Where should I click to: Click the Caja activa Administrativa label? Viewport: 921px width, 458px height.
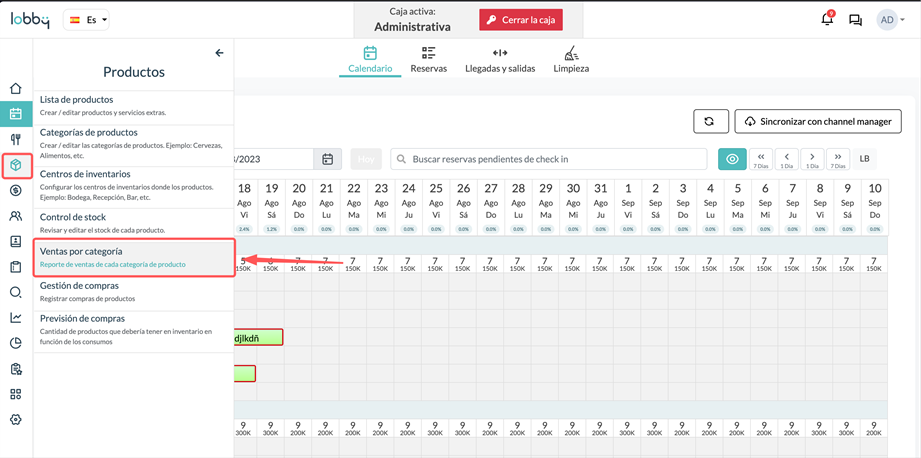point(412,20)
